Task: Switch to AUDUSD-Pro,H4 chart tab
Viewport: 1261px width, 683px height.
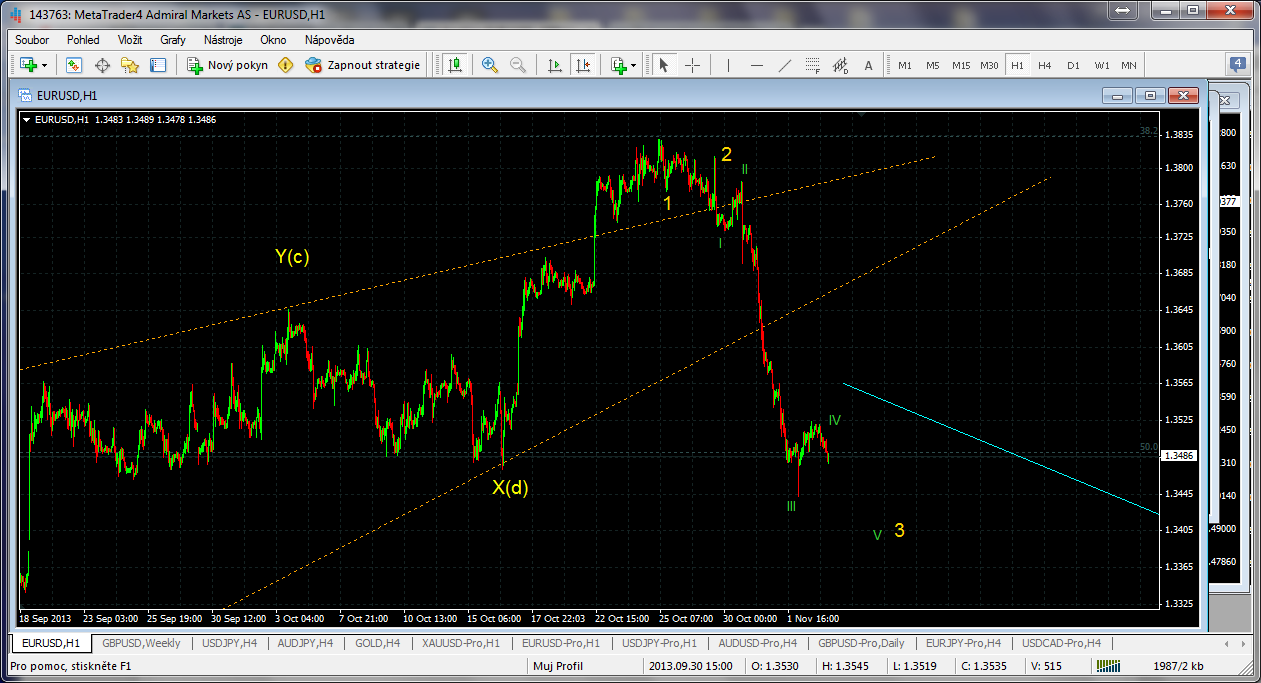Action: (756, 643)
